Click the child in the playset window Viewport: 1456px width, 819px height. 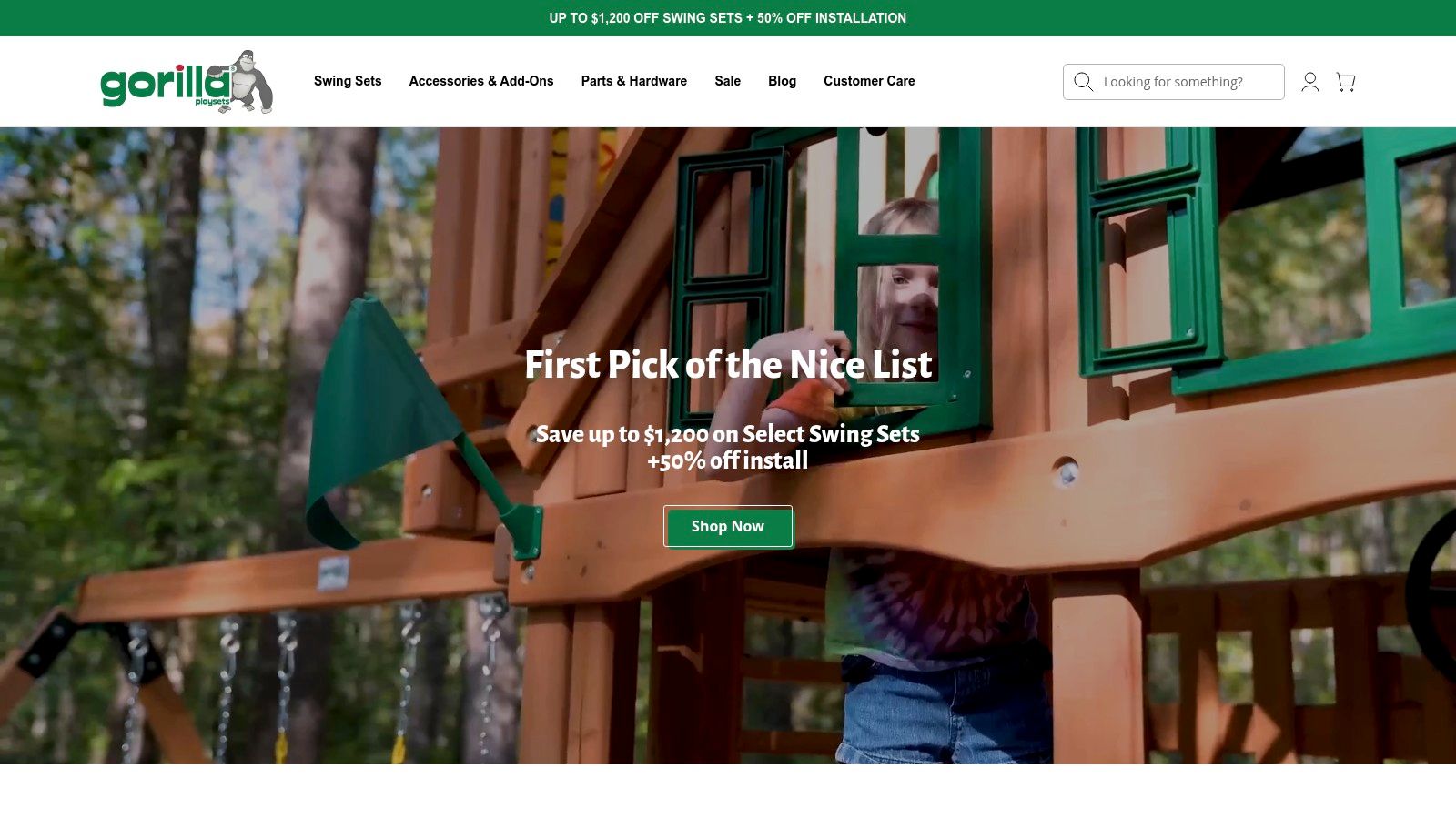click(901, 291)
